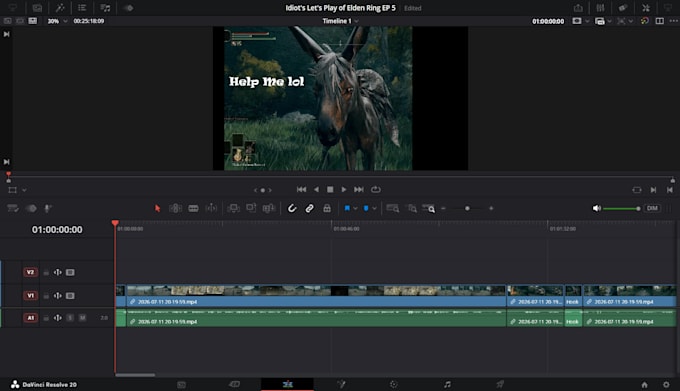Click the Detail Zoom icon
This screenshot has width=680, height=391.
click(412, 209)
